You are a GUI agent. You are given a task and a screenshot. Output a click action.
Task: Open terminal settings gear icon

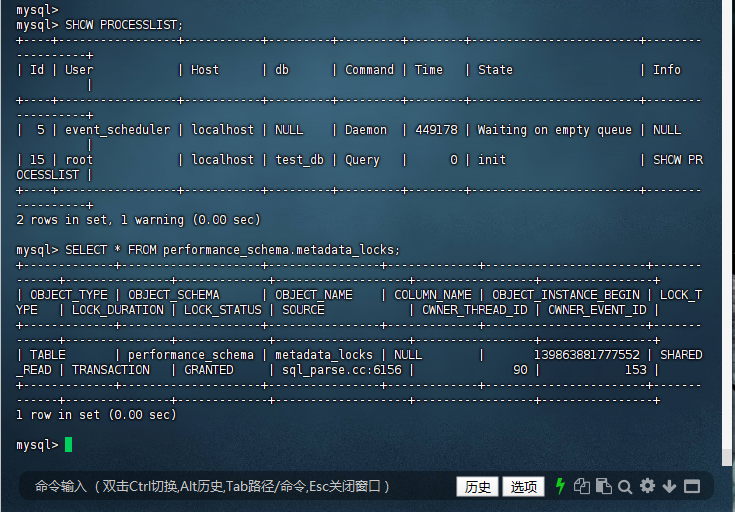point(647,486)
